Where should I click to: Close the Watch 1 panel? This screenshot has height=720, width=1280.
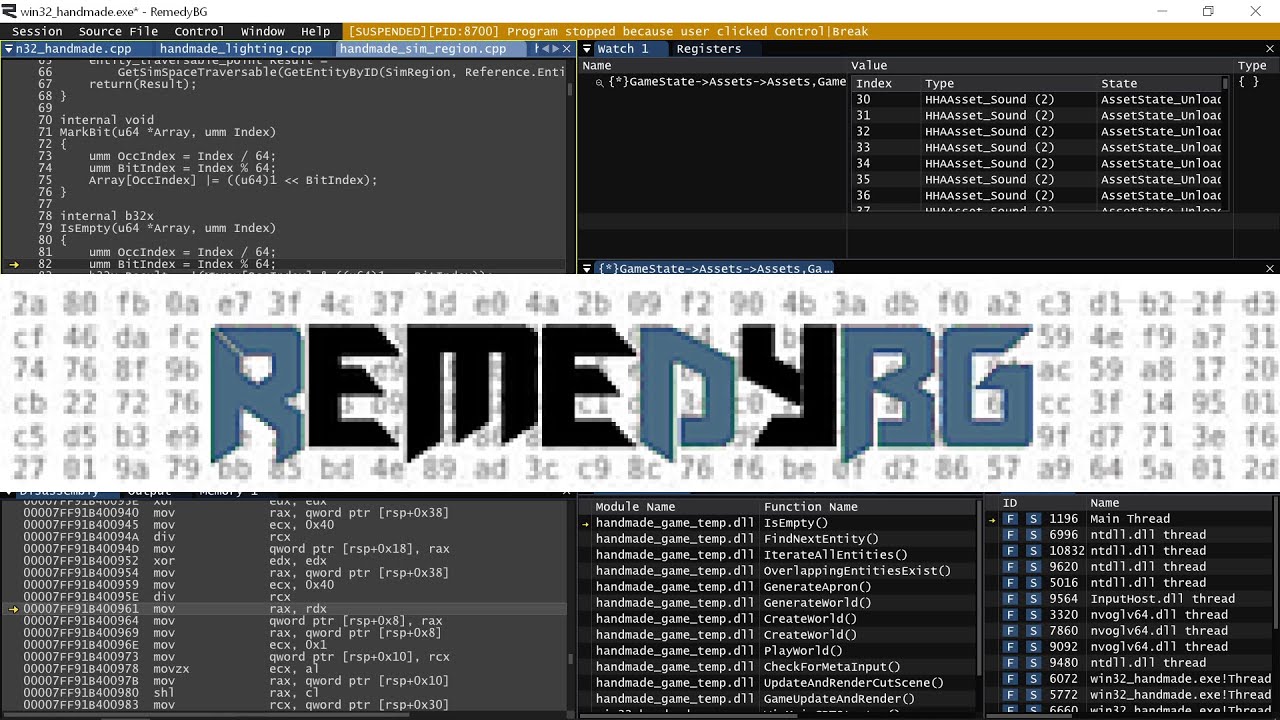(1271, 48)
